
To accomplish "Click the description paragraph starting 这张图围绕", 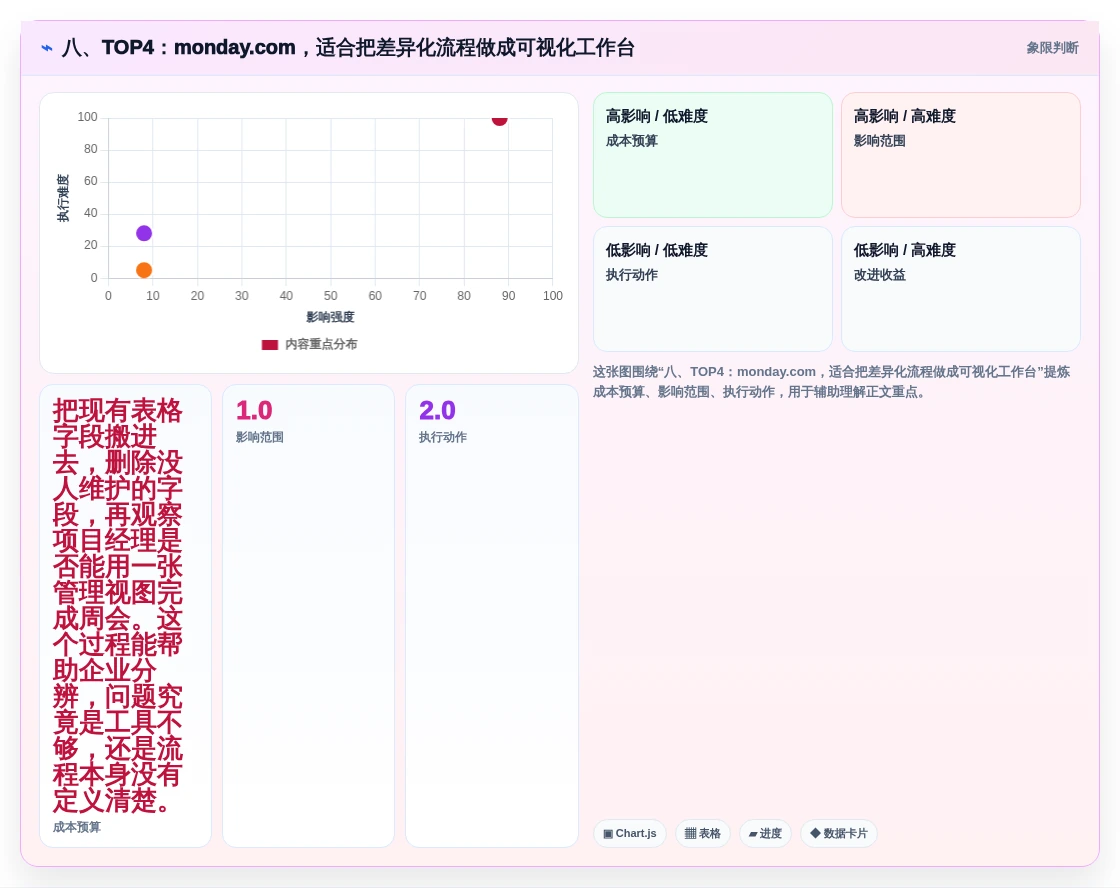I will coord(832,381).
